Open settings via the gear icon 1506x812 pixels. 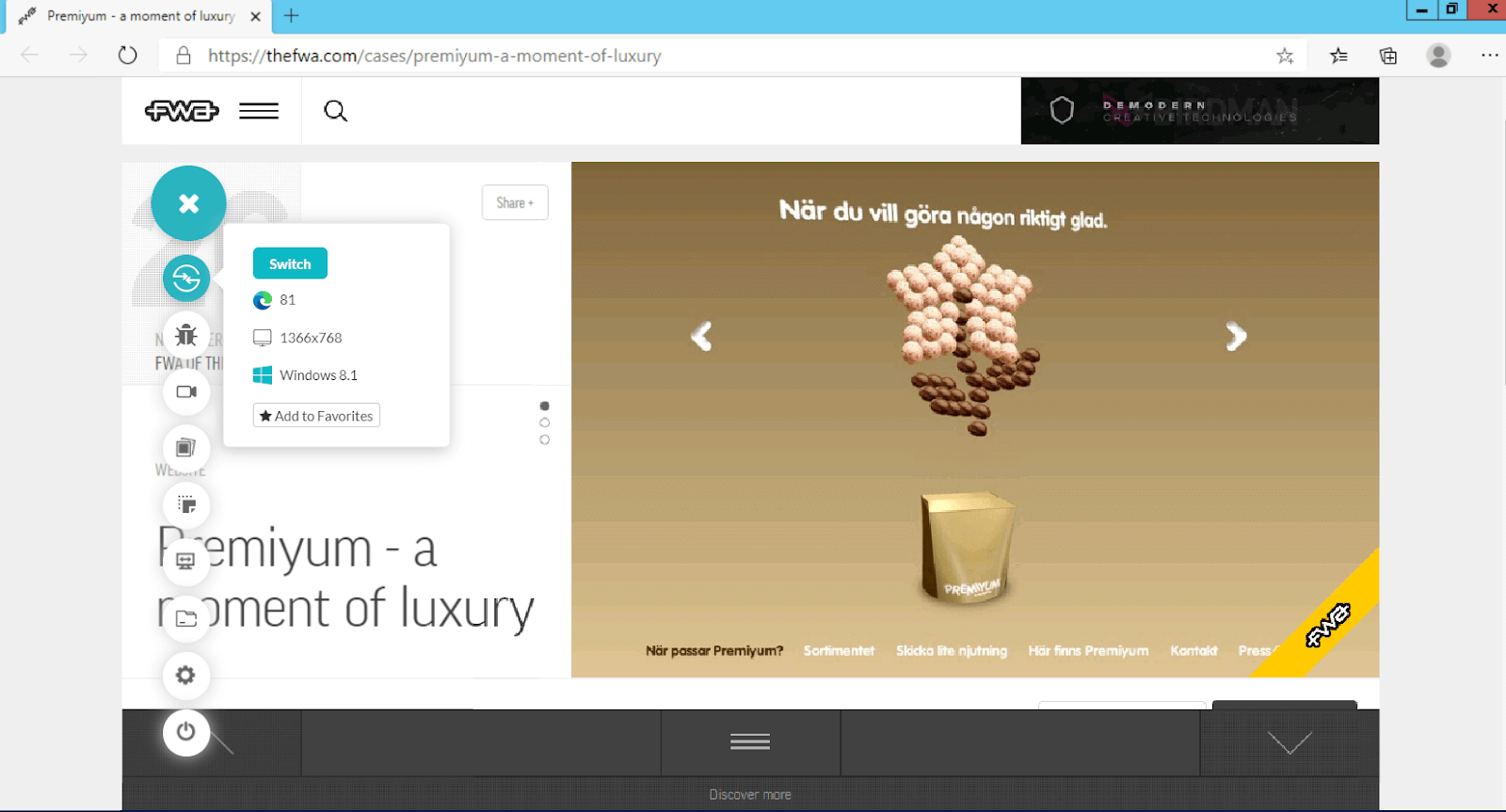(x=186, y=675)
